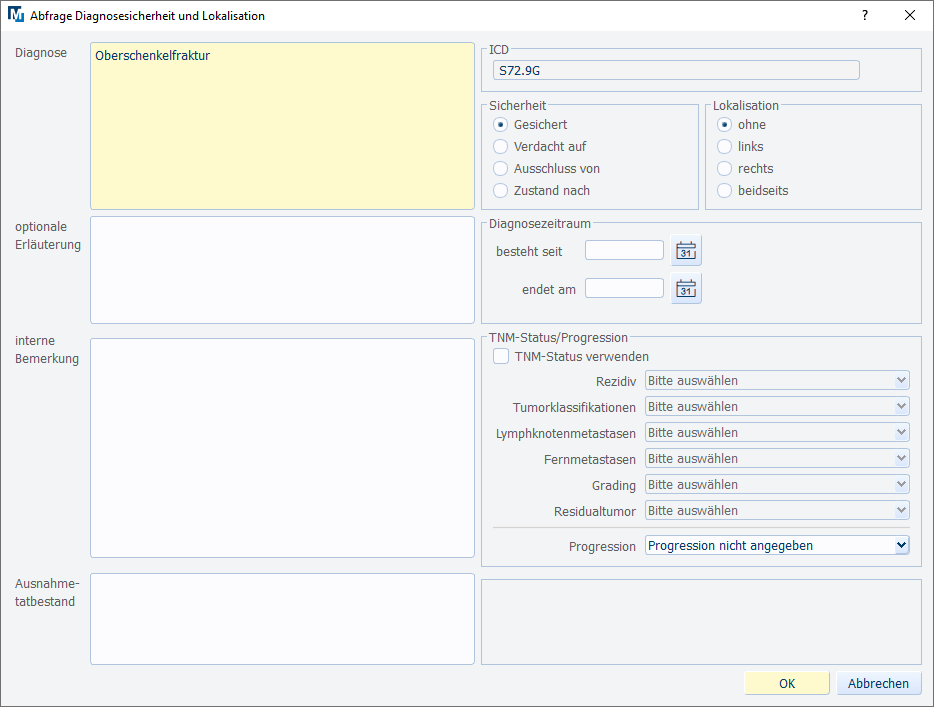
Task: Expand the Fernmetastasen dropdown
Action: (x=777, y=459)
